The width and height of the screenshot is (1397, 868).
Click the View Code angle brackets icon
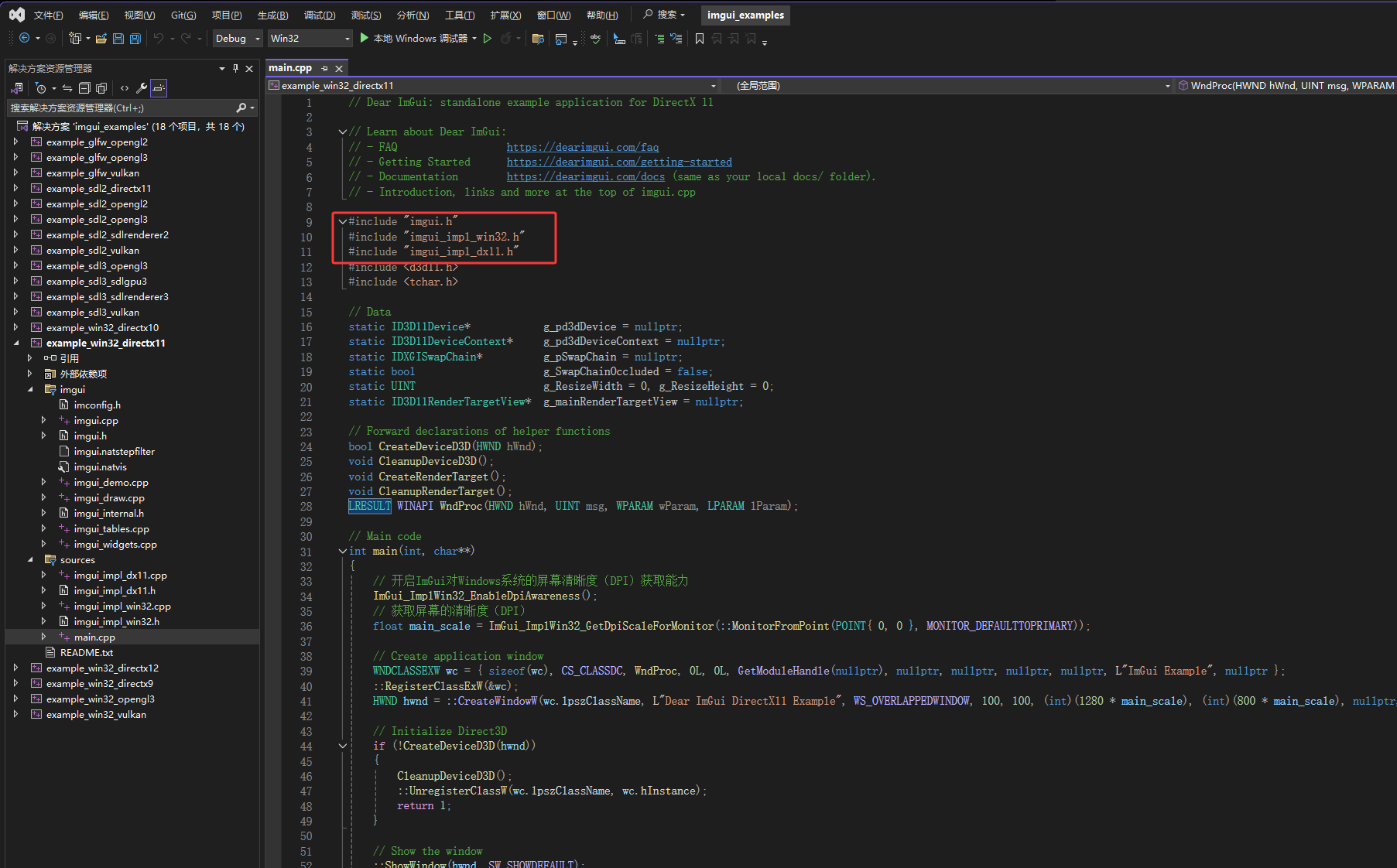tap(125, 87)
